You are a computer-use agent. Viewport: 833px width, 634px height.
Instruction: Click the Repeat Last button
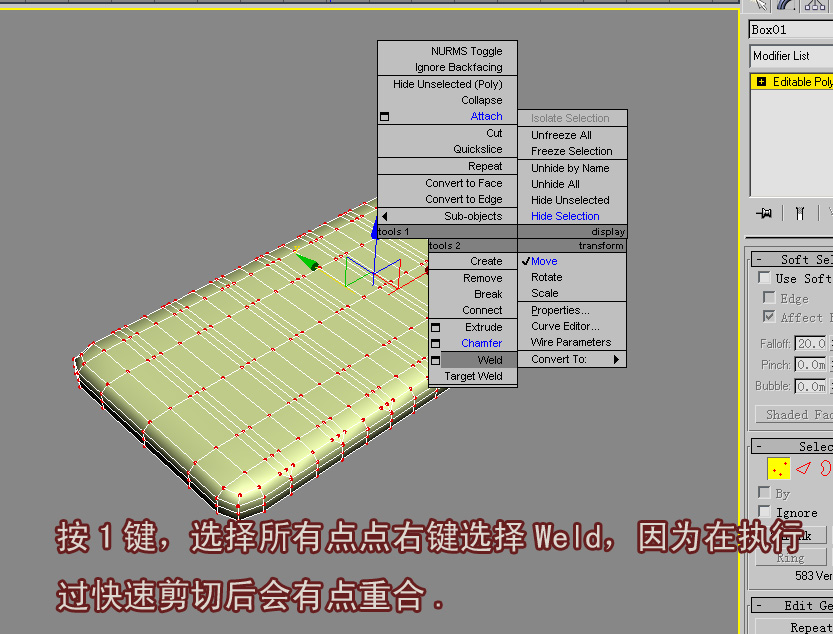click(794, 627)
